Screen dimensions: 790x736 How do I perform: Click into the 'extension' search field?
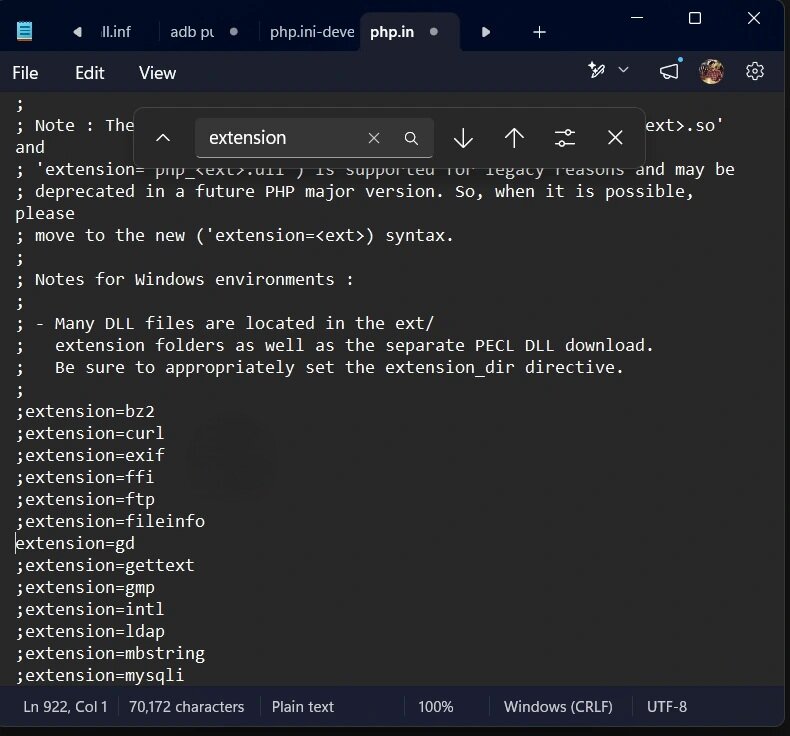point(282,138)
